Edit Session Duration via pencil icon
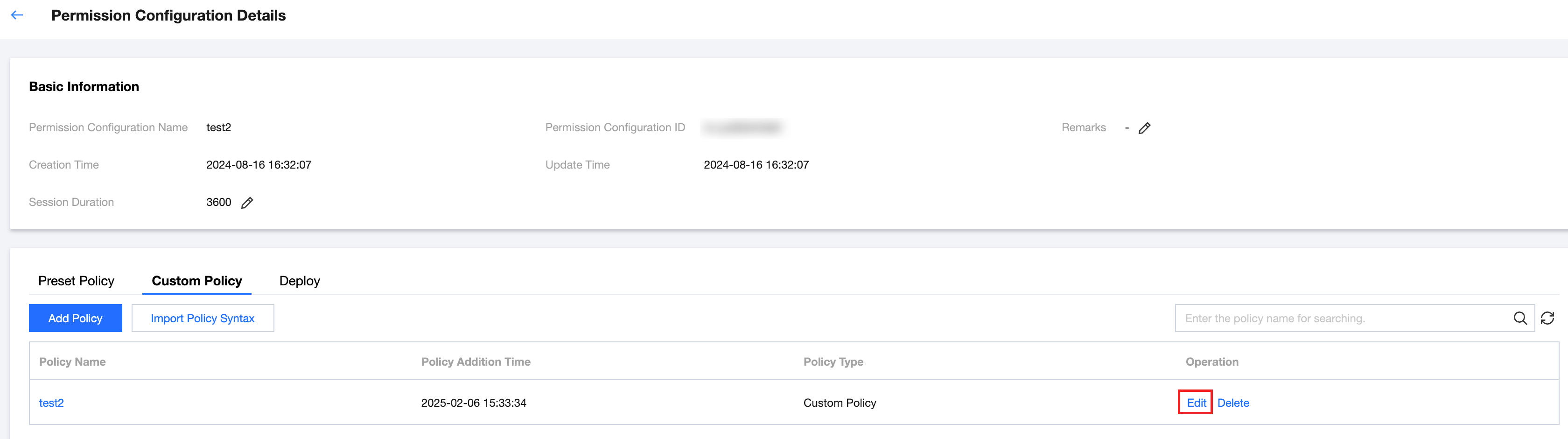 pyautogui.click(x=246, y=203)
